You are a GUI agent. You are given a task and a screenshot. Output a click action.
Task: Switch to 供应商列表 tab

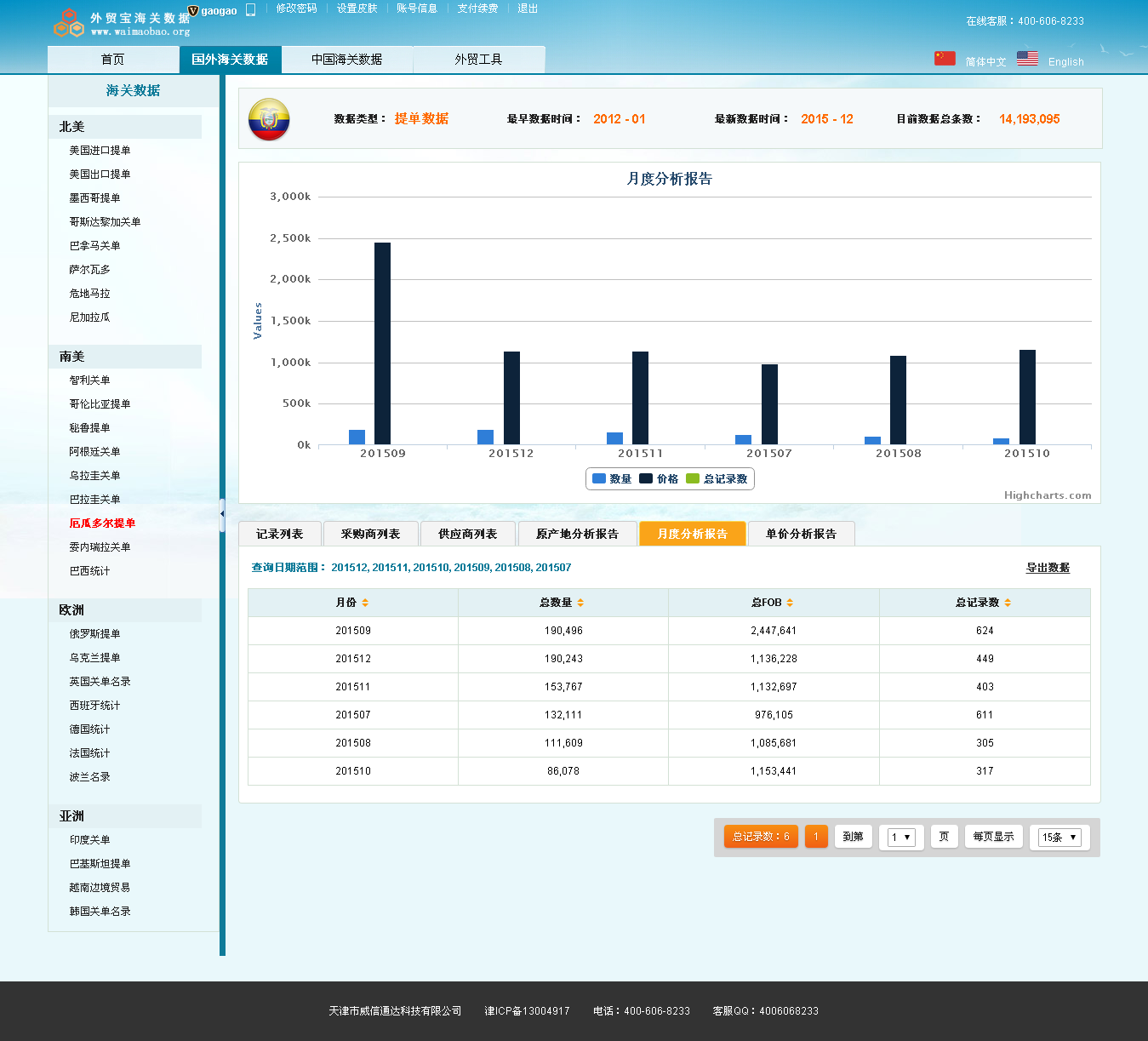click(467, 534)
